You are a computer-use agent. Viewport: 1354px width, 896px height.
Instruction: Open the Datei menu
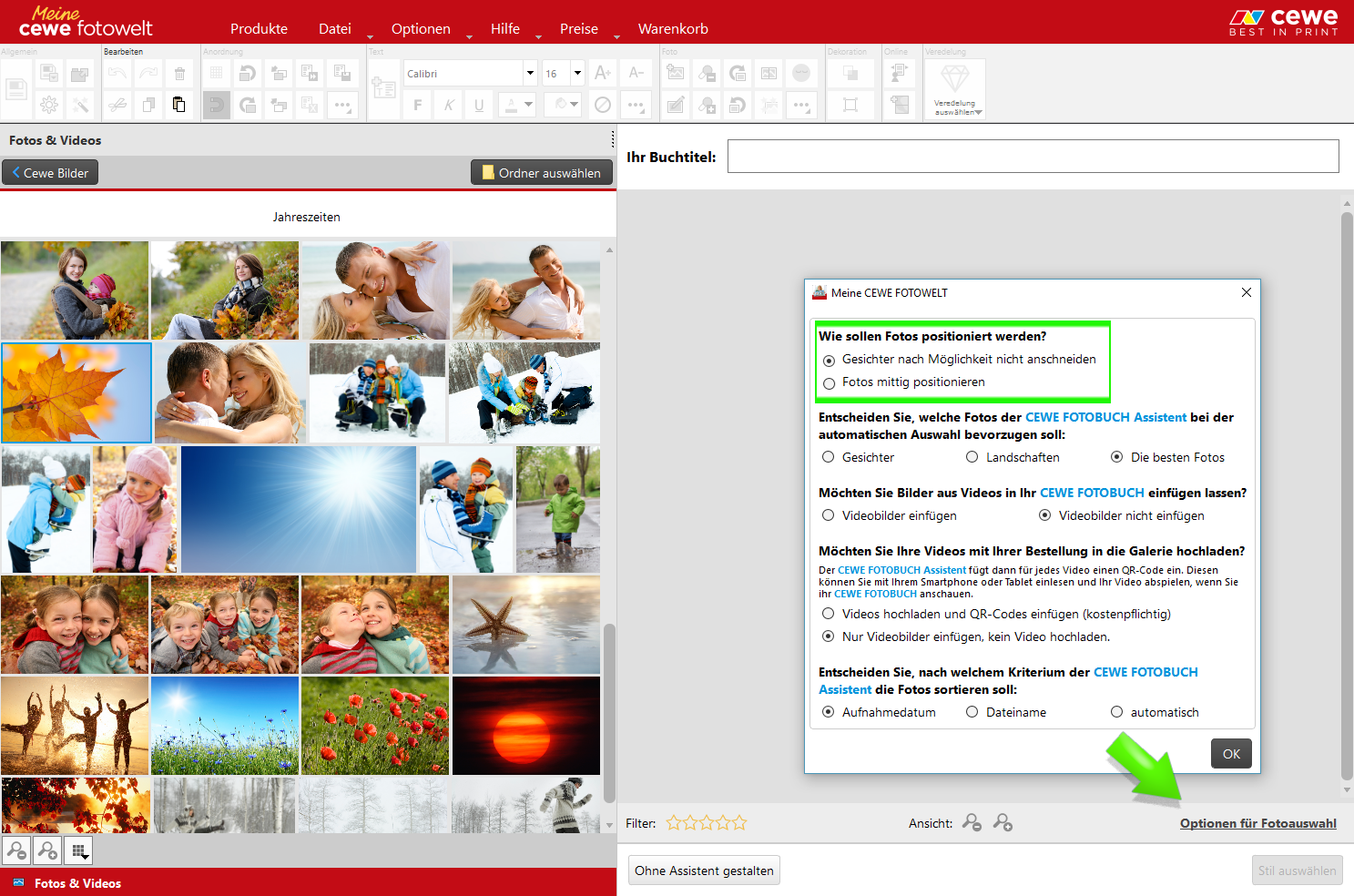[335, 29]
